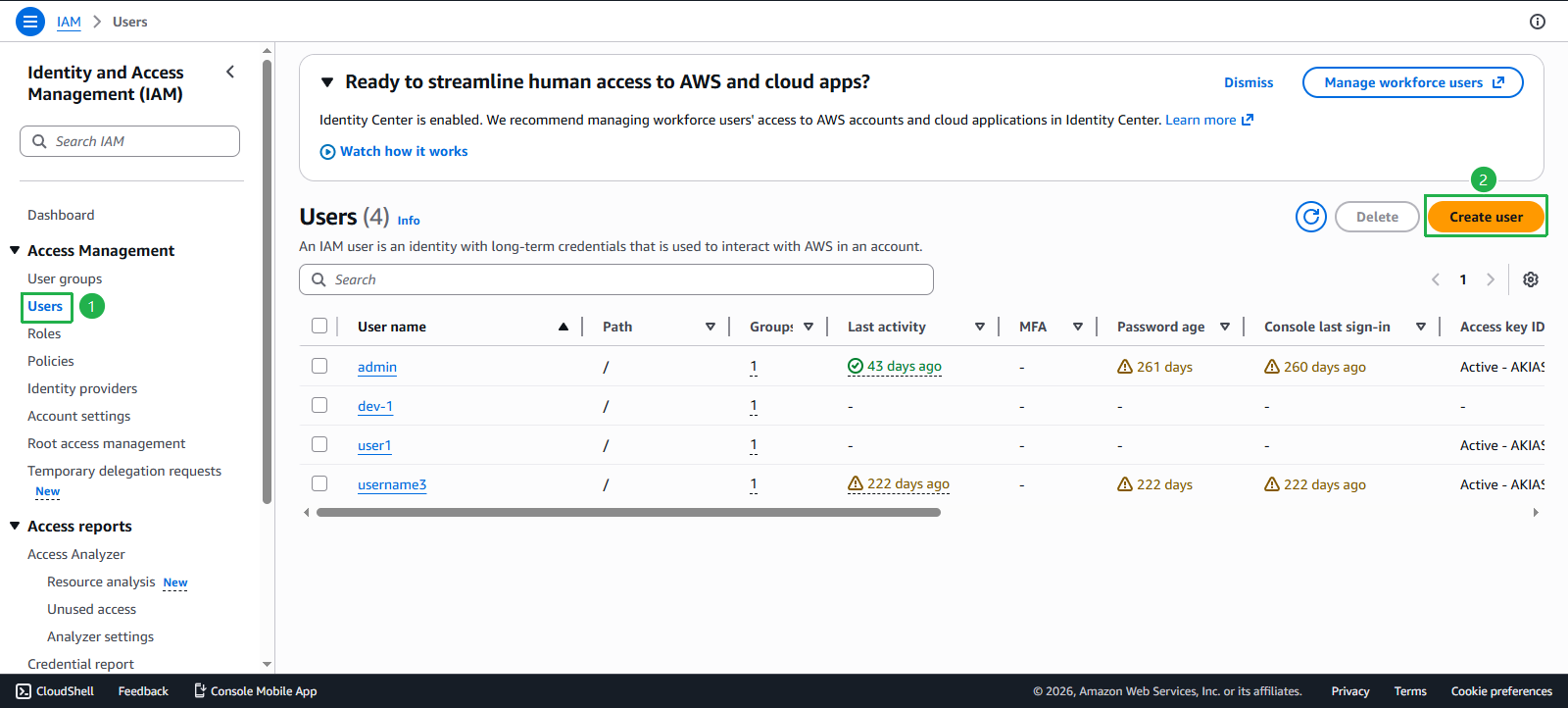Open CloudShell from the footer
Image resolution: width=1568 pixels, height=708 pixels.
(55, 691)
